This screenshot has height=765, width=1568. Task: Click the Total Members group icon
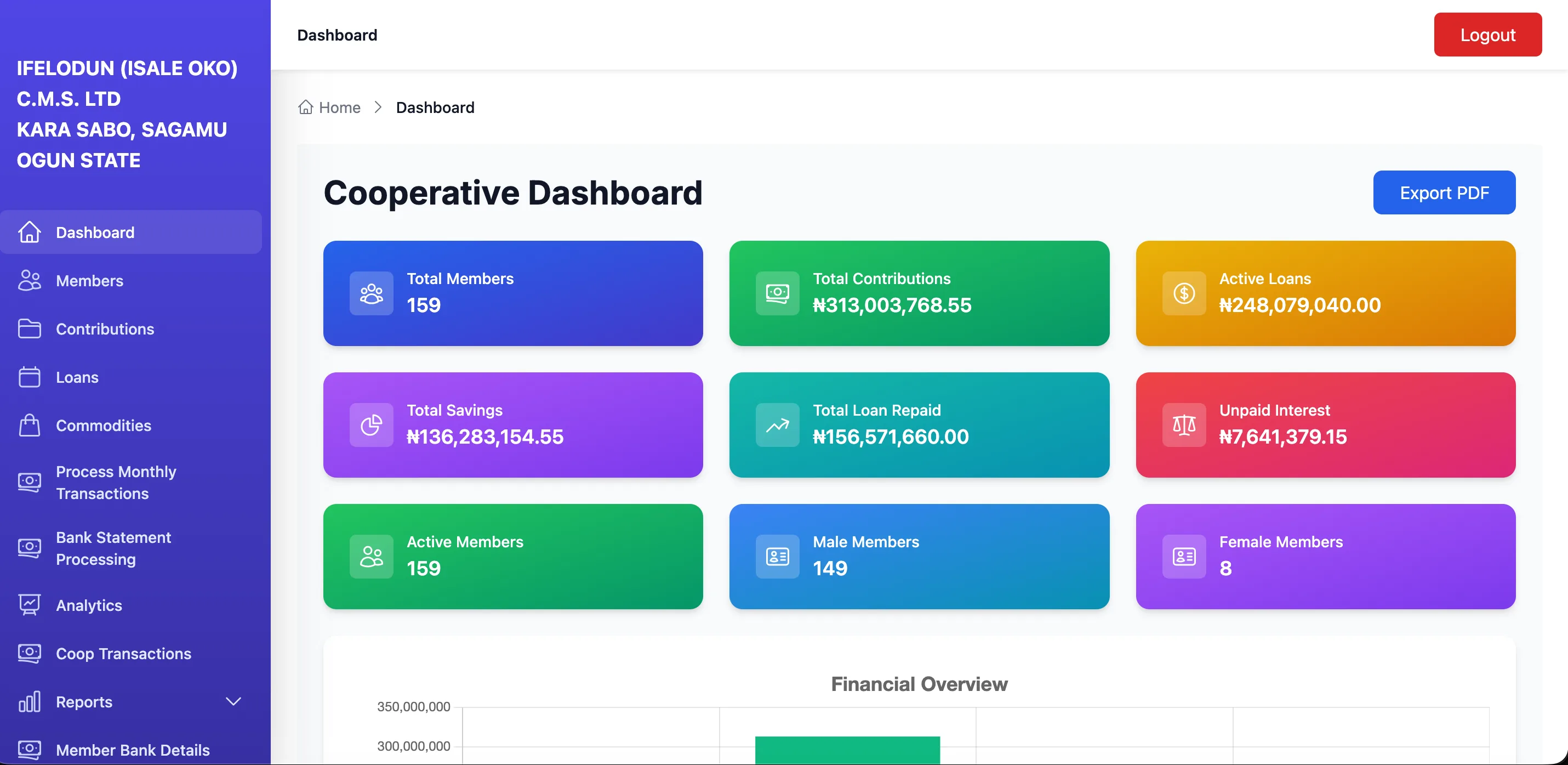pos(371,293)
